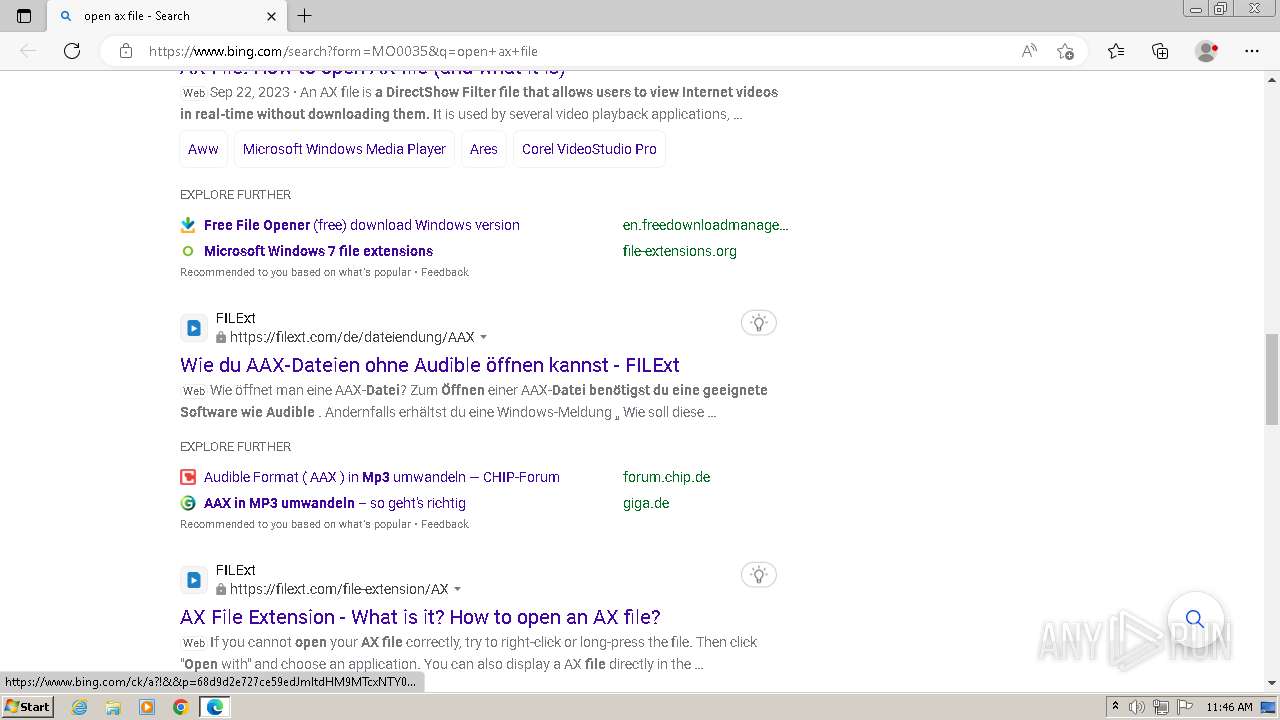
Task: Open 'Audible Format (AAX) in Mp3 umwandeln' link
Action: point(382,477)
